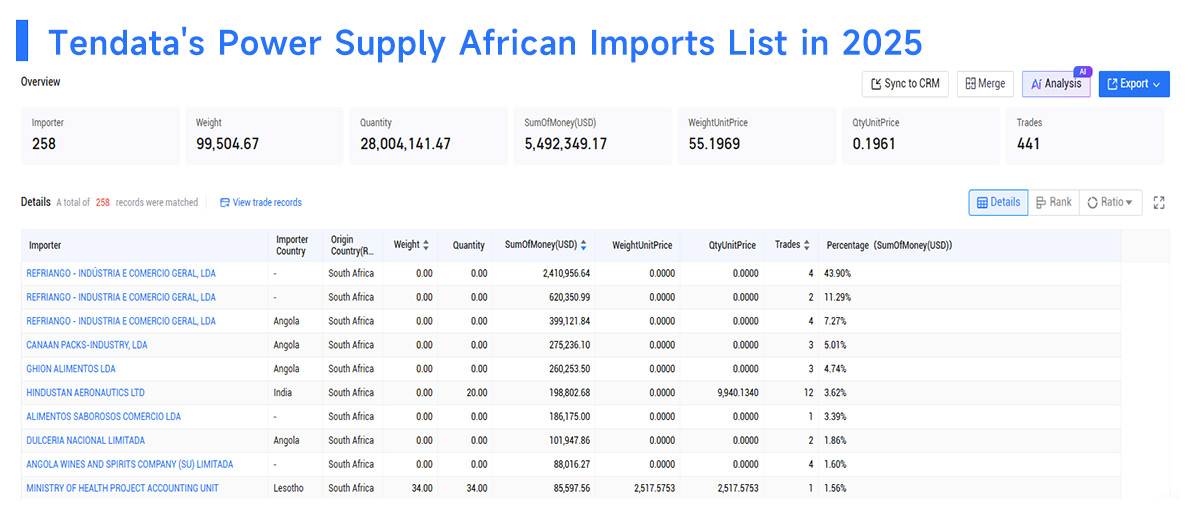Click the Sync to CRM button
Screen dimensions: 1190x510
click(x=905, y=83)
